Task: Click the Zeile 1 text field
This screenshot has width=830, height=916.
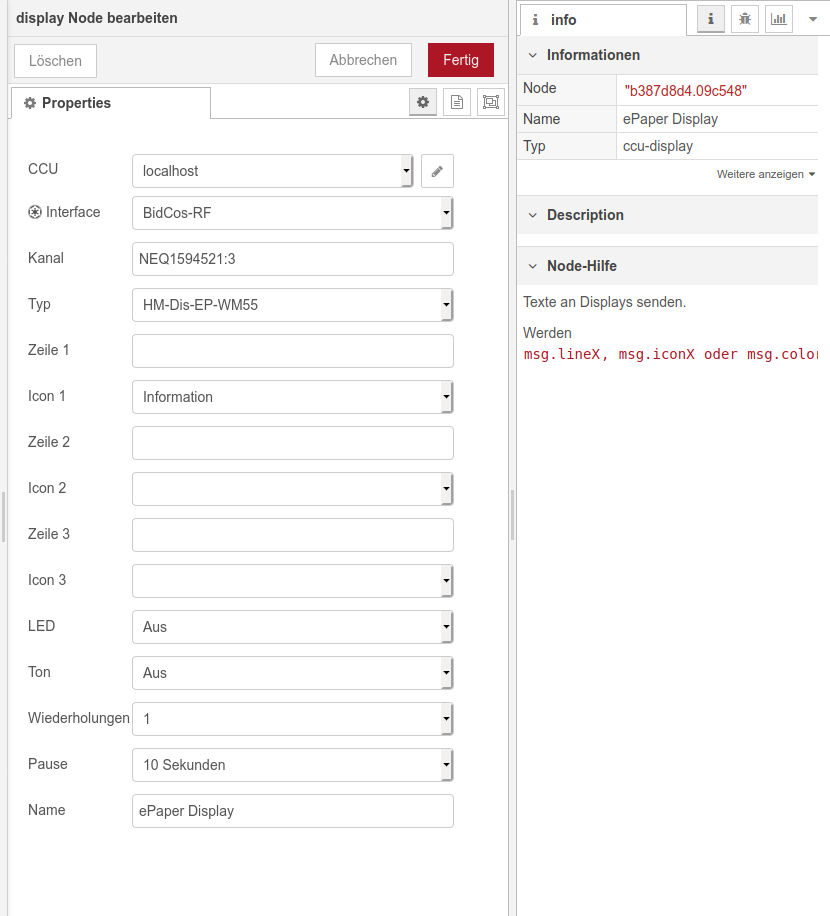Action: click(292, 351)
